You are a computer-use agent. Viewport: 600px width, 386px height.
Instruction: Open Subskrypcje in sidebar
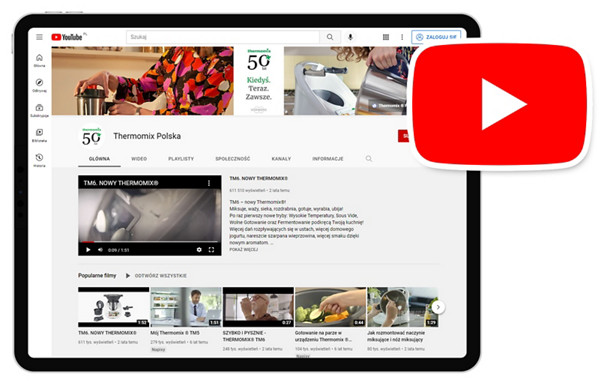pyautogui.click(x=39, y=111)
